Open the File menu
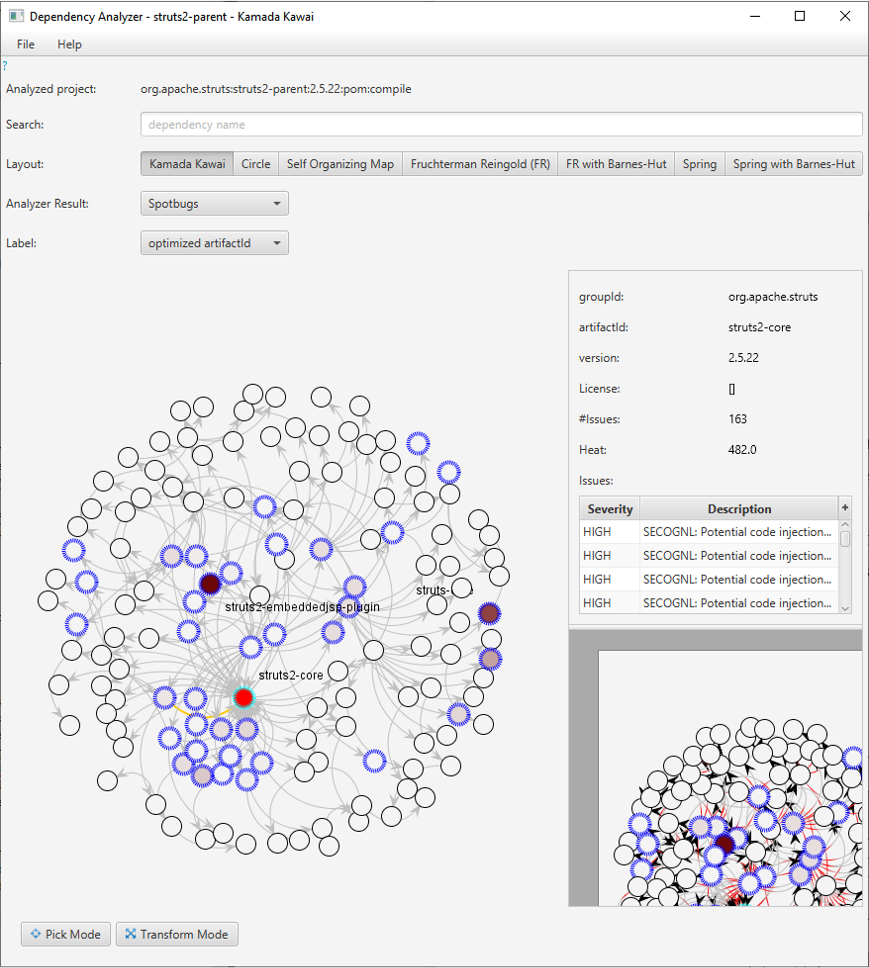 (24, 44)
